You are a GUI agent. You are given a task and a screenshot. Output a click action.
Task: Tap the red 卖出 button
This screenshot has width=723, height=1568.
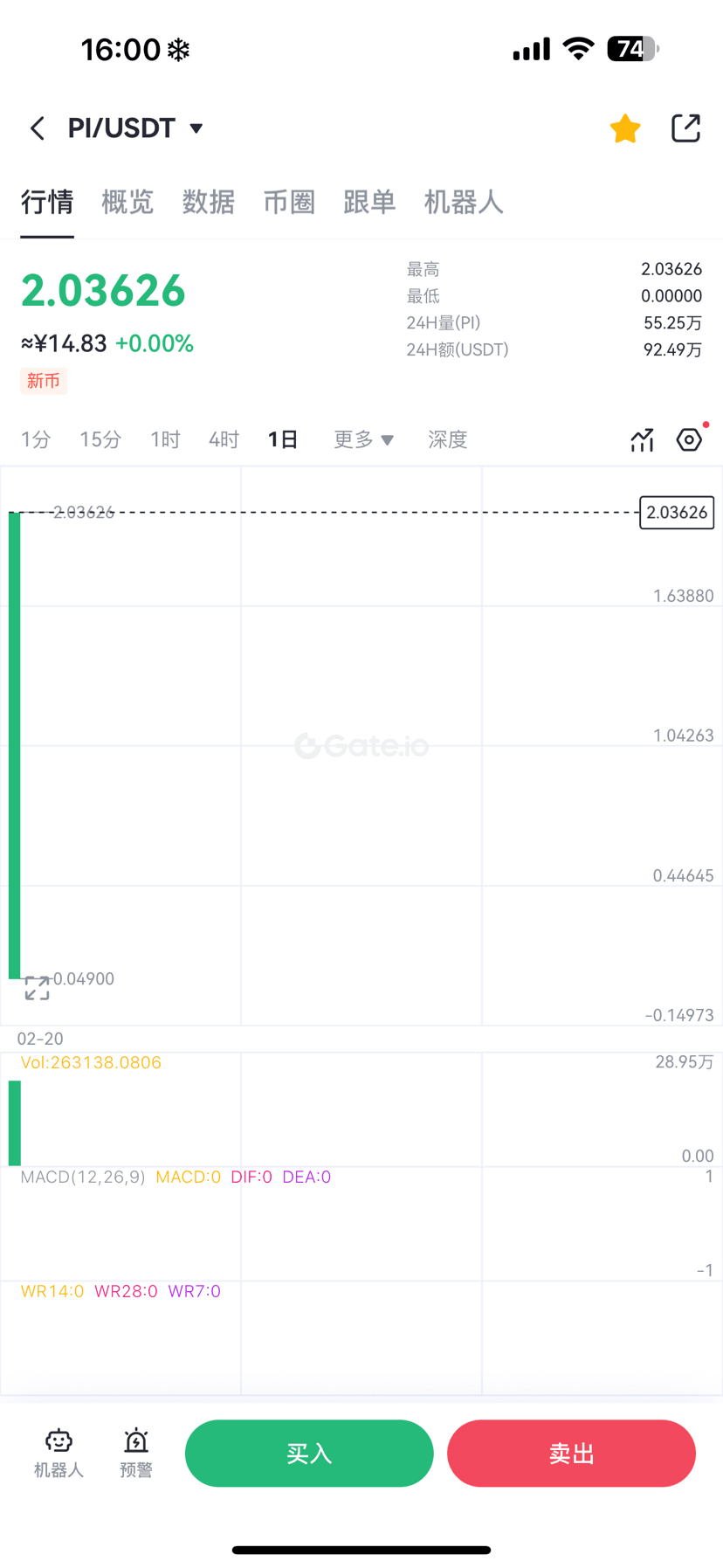tap(571, 1453)
